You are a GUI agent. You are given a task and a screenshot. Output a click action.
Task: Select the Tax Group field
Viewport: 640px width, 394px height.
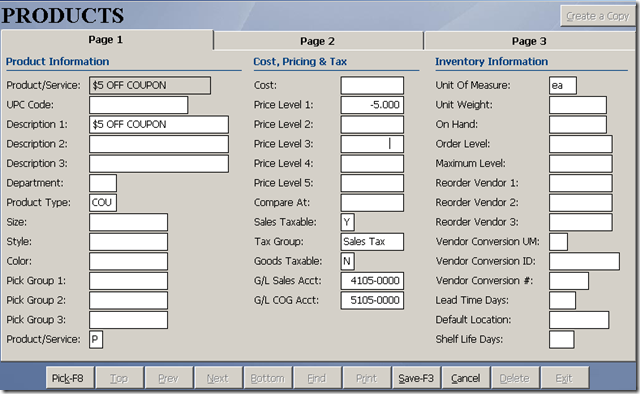point(372,242)
